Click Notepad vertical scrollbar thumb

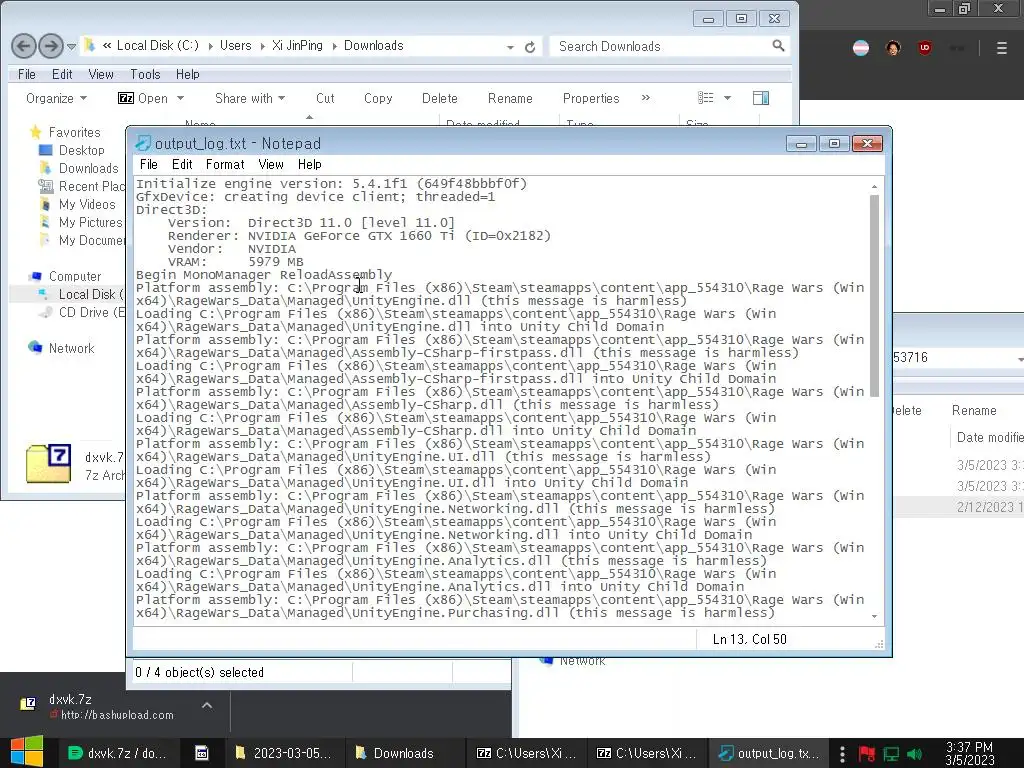pos(874,295)
